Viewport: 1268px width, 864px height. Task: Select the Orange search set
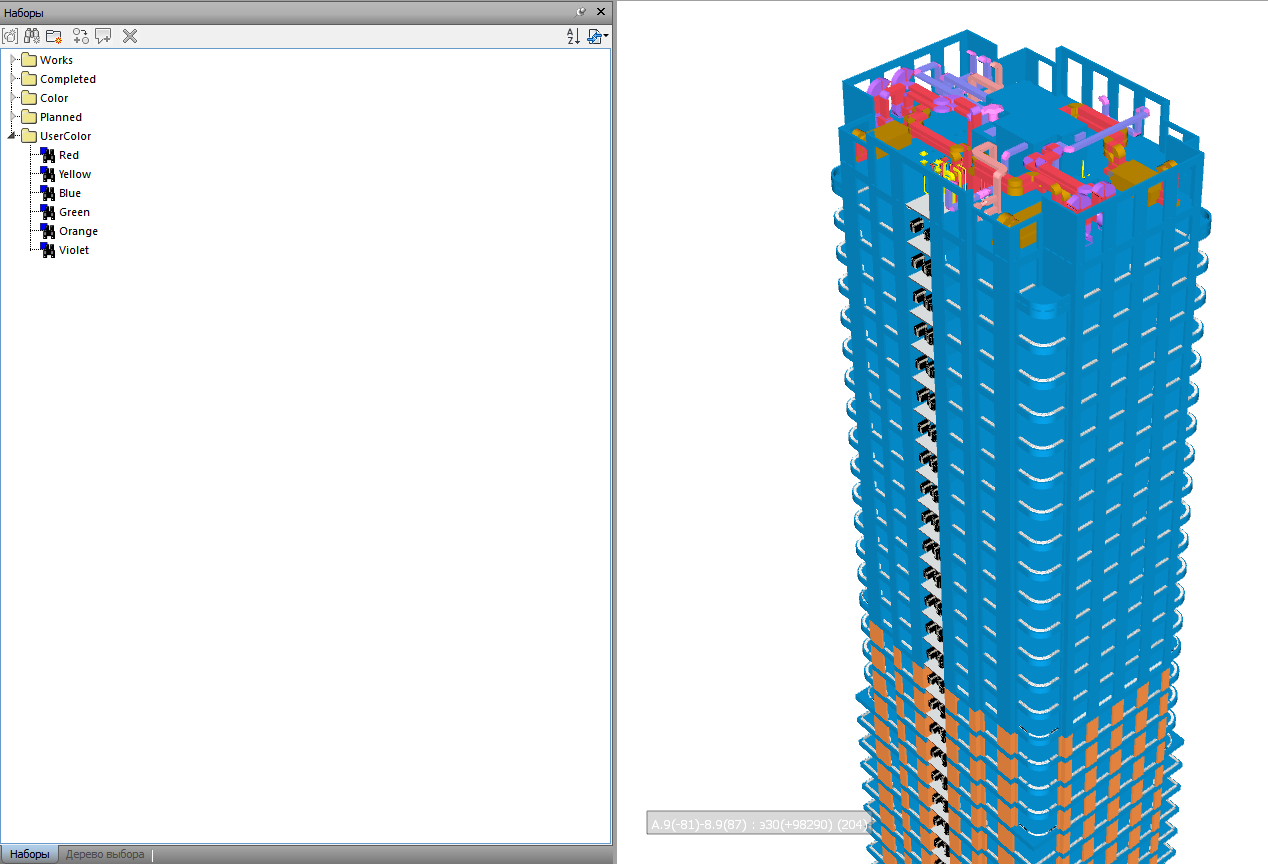click(x=78, y=231)
